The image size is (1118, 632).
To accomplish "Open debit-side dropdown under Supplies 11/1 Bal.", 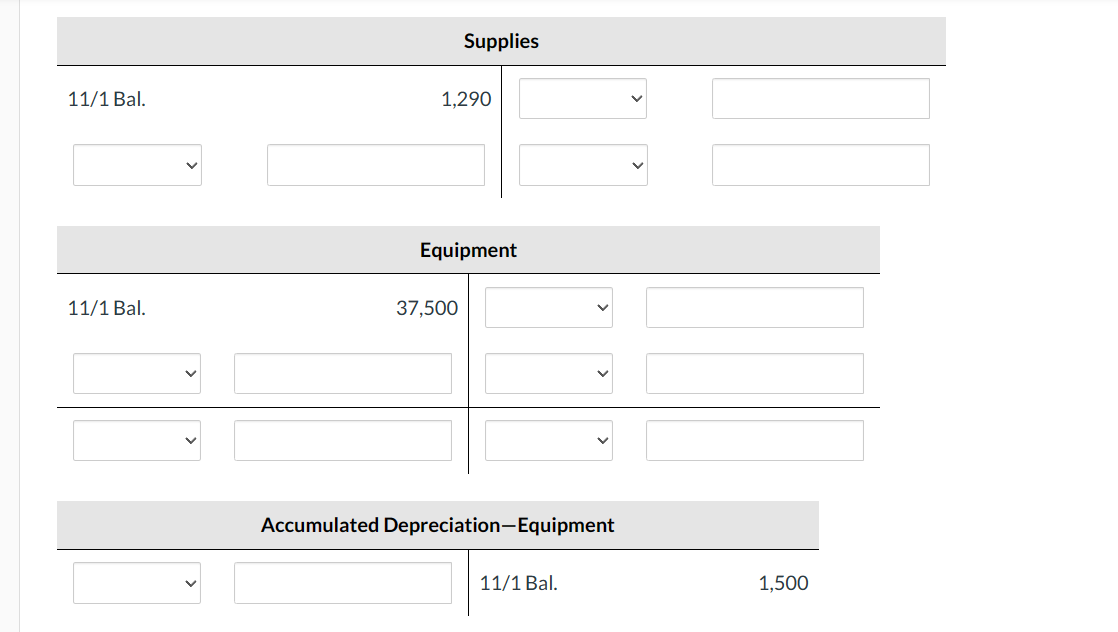I will [137, 165].
